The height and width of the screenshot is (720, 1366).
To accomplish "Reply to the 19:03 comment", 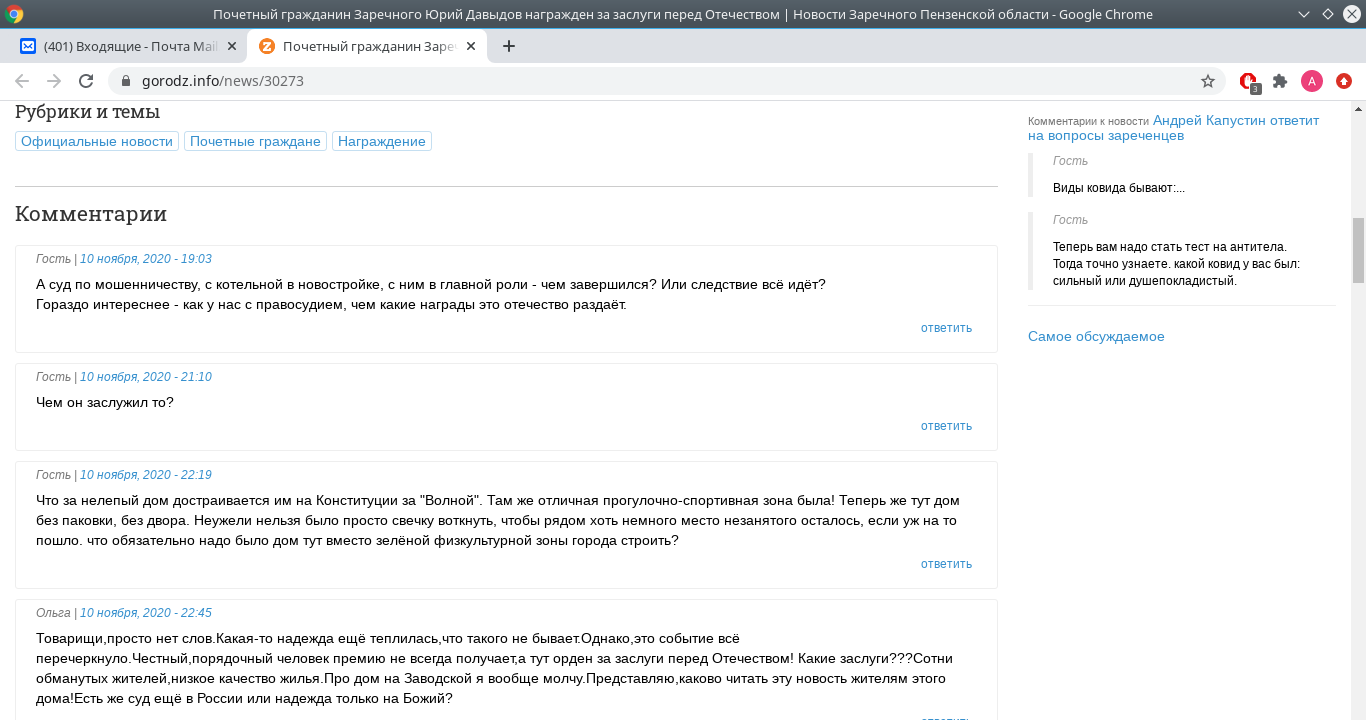I will click(x=946, y=328).
